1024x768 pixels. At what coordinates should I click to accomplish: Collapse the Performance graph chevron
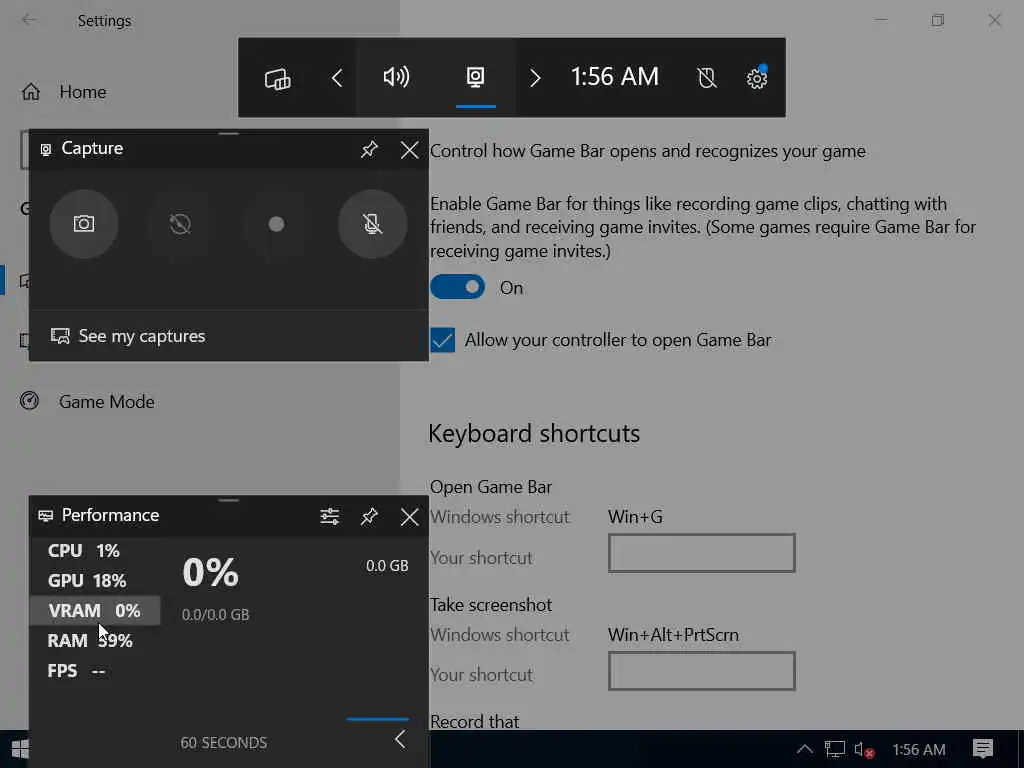pyautogui.click(x=400, y=739)
